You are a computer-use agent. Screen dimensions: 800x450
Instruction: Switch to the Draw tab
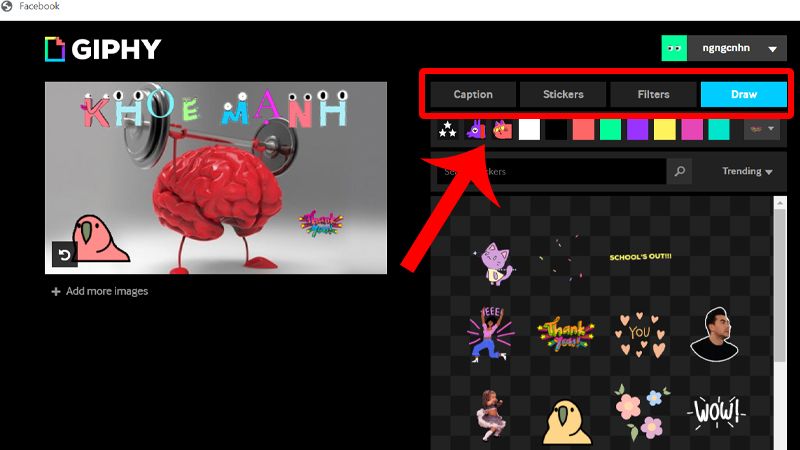coord(743,94)
